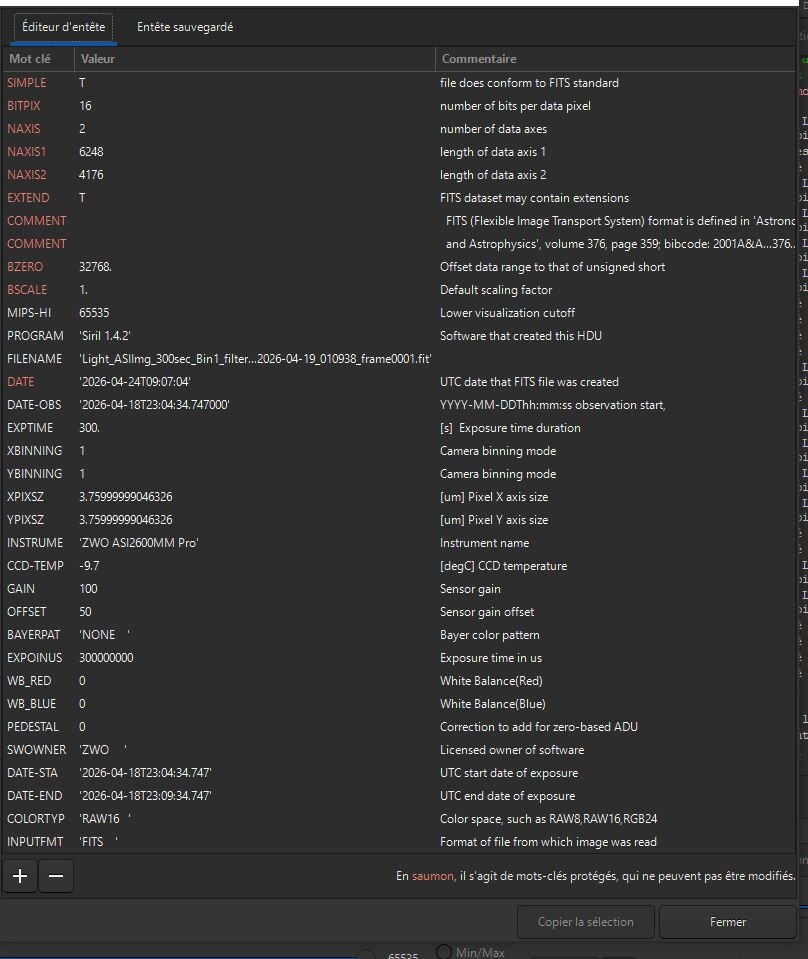The width and height of the screenshot is (808, 959).
Task: Select the GAIN keyword row
Action: pos(398,588)
